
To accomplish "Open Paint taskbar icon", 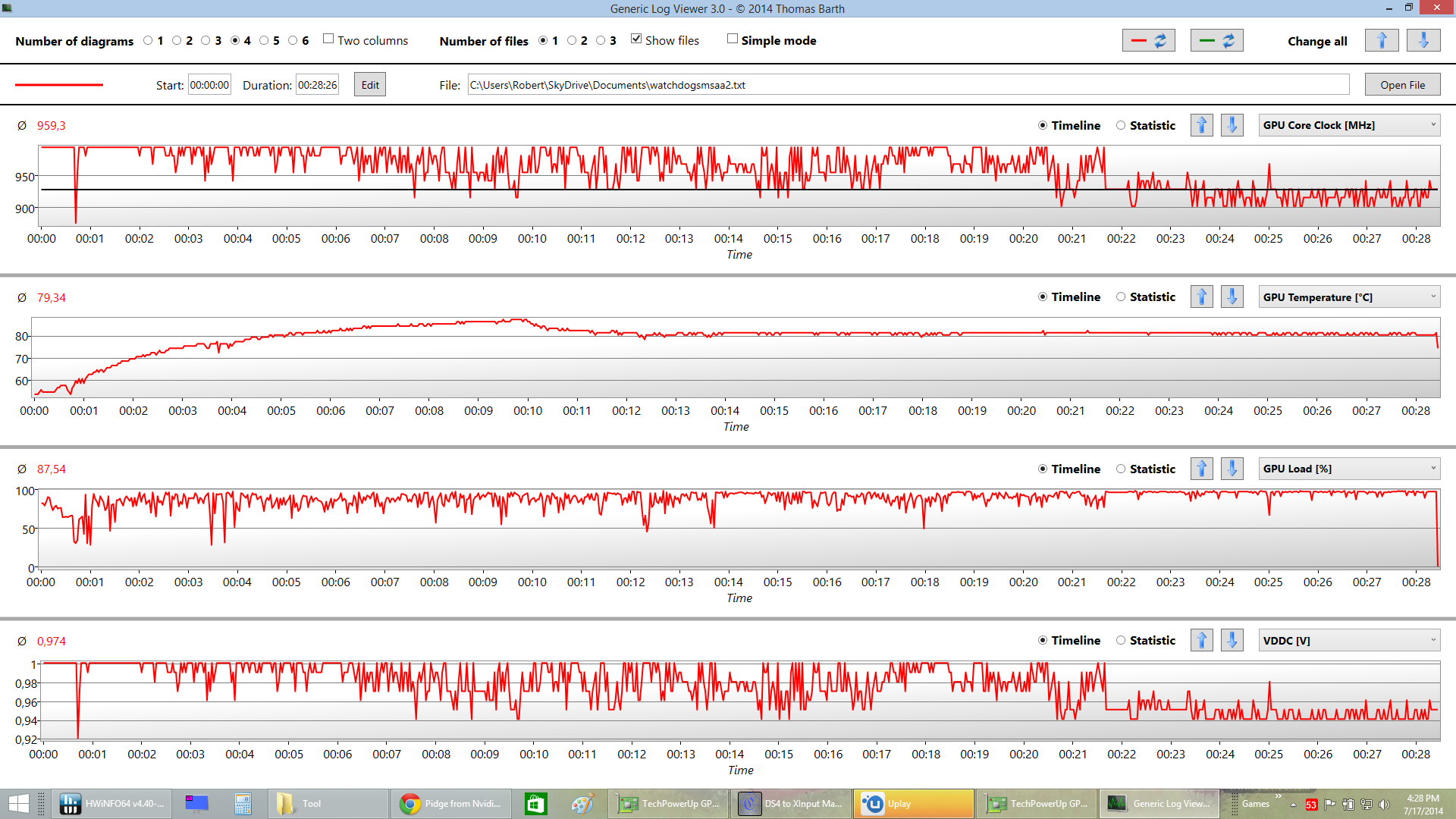I will [x=582, y=804].
